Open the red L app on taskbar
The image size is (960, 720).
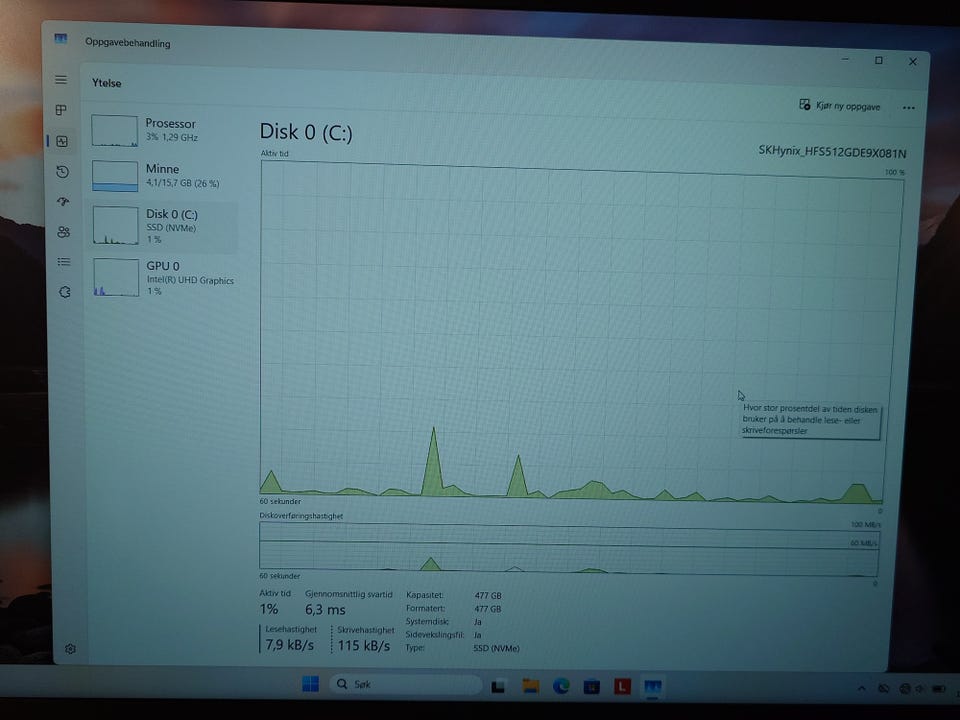click(x=622, y=687)
